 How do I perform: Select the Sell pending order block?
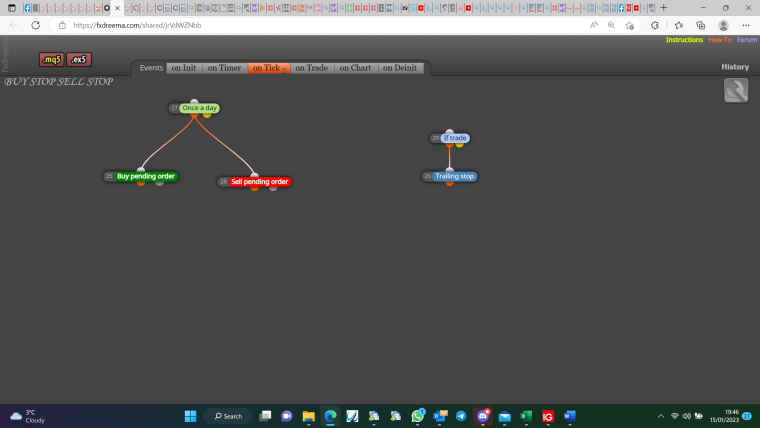pyautogui.click(x=259, y=182)
